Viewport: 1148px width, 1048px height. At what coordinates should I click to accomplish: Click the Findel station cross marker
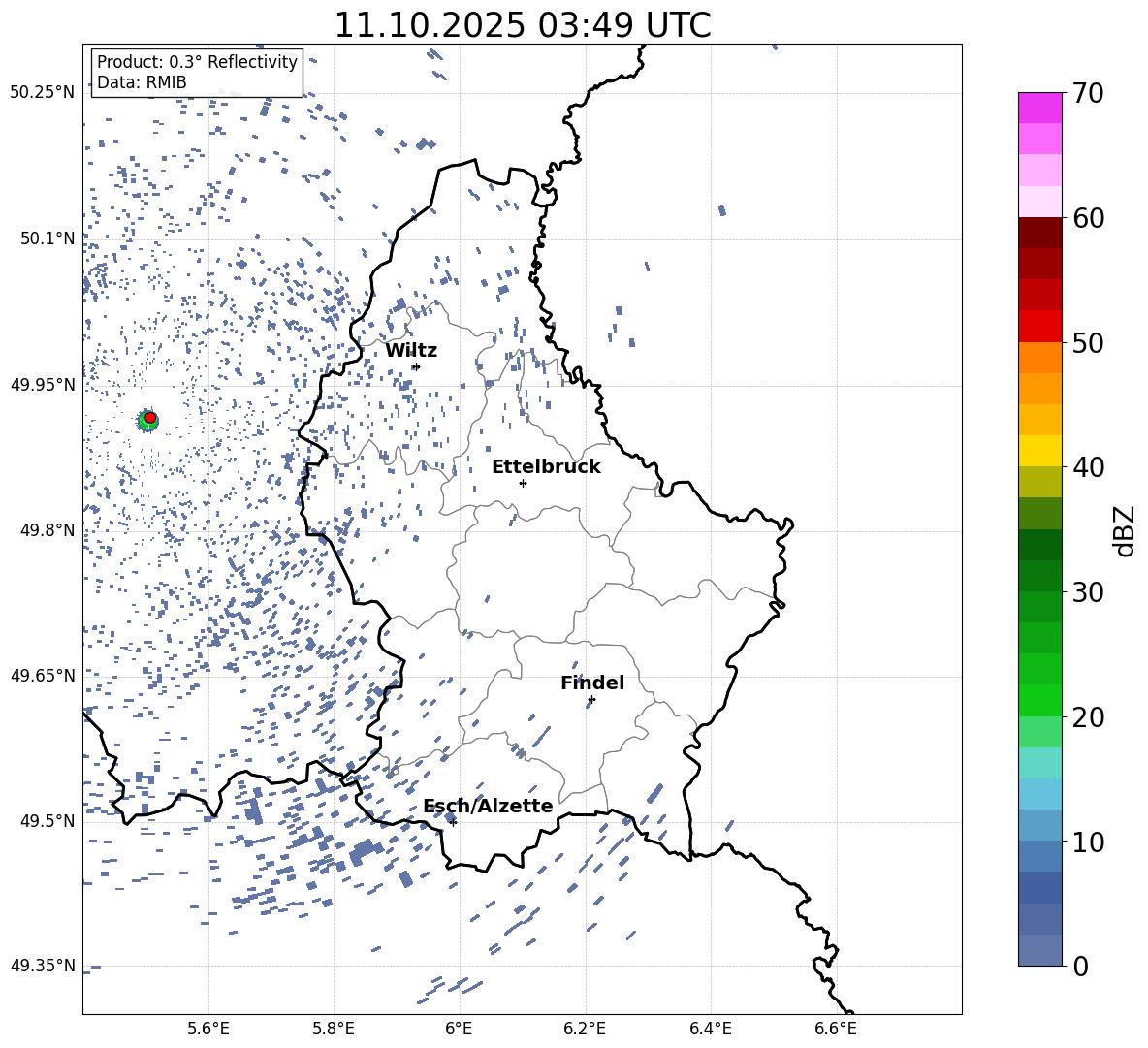click(591, 700)
